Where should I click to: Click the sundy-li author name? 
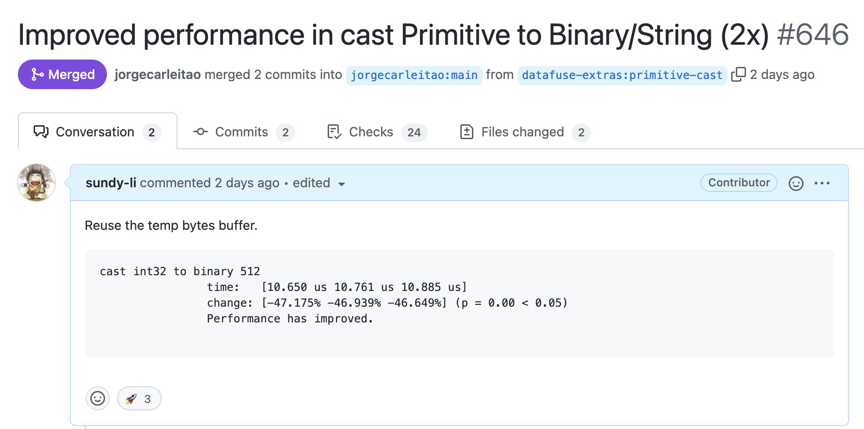(x=110, y=183)
